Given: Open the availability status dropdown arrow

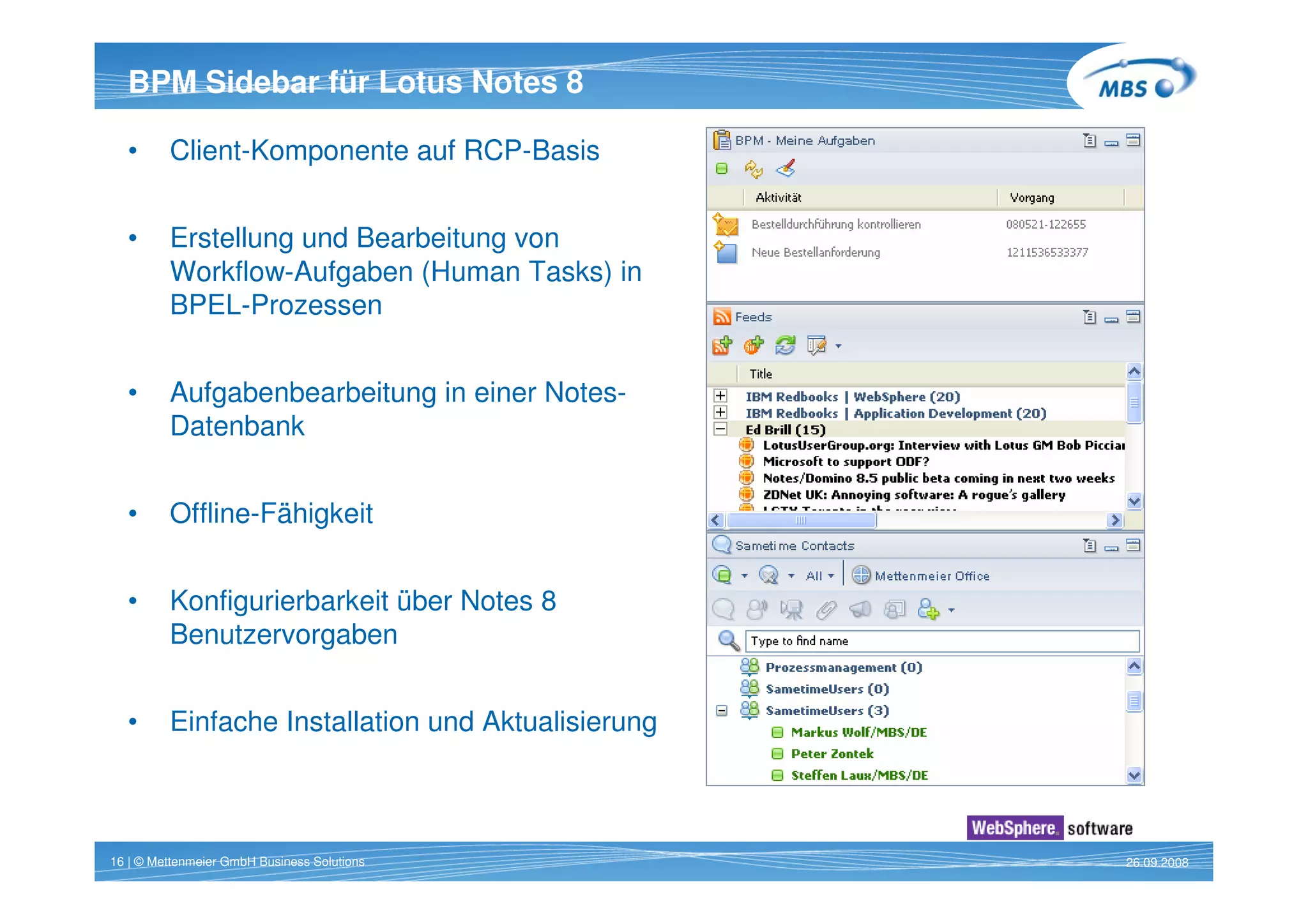Looking at the screenshot, I should click(744, 576).
